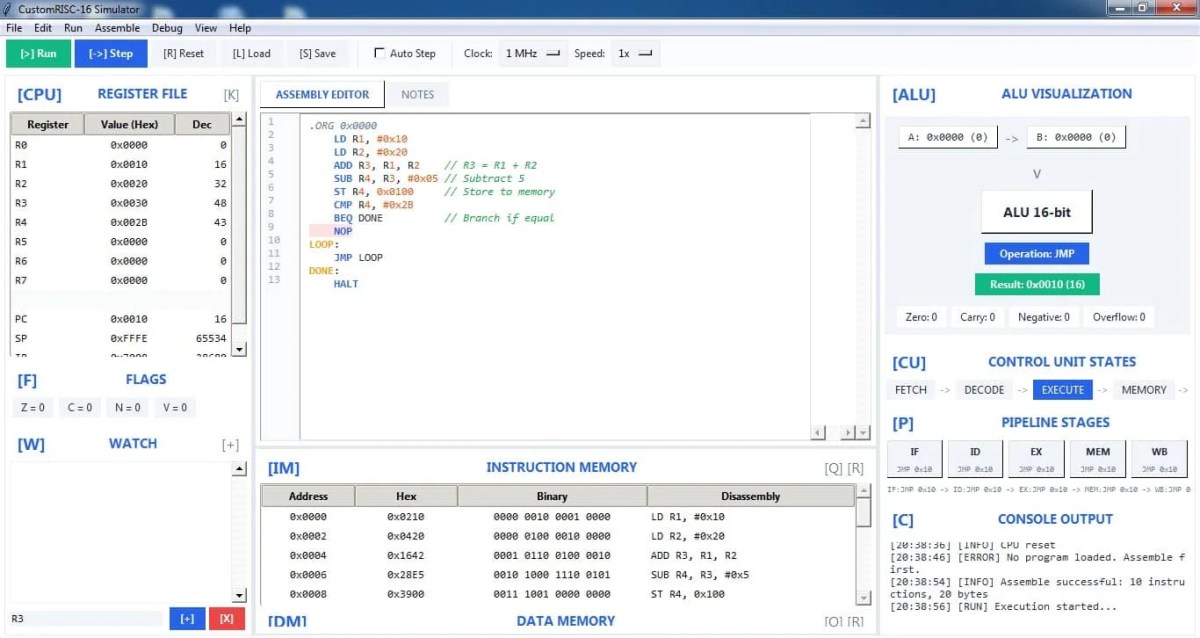
Task: Open the Run menu
Action: 73,28
